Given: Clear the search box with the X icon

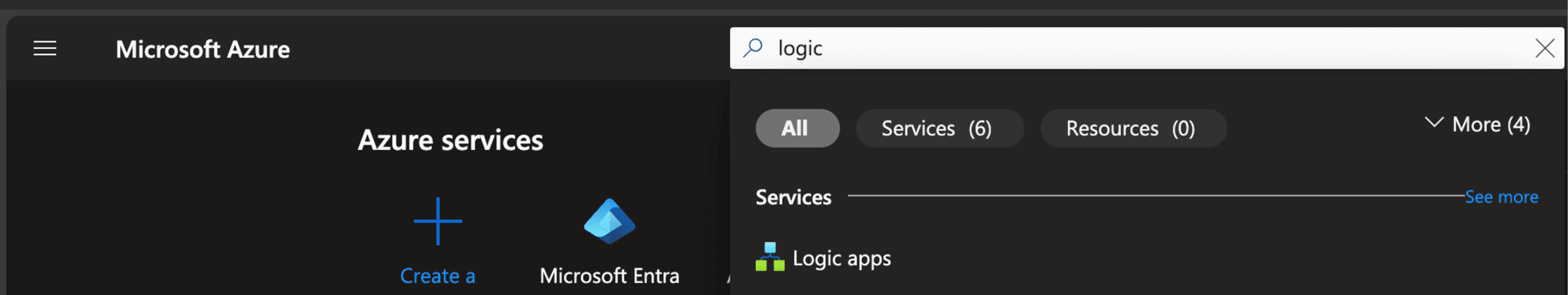Looking at the screenshot, I should click(1544, 48).
